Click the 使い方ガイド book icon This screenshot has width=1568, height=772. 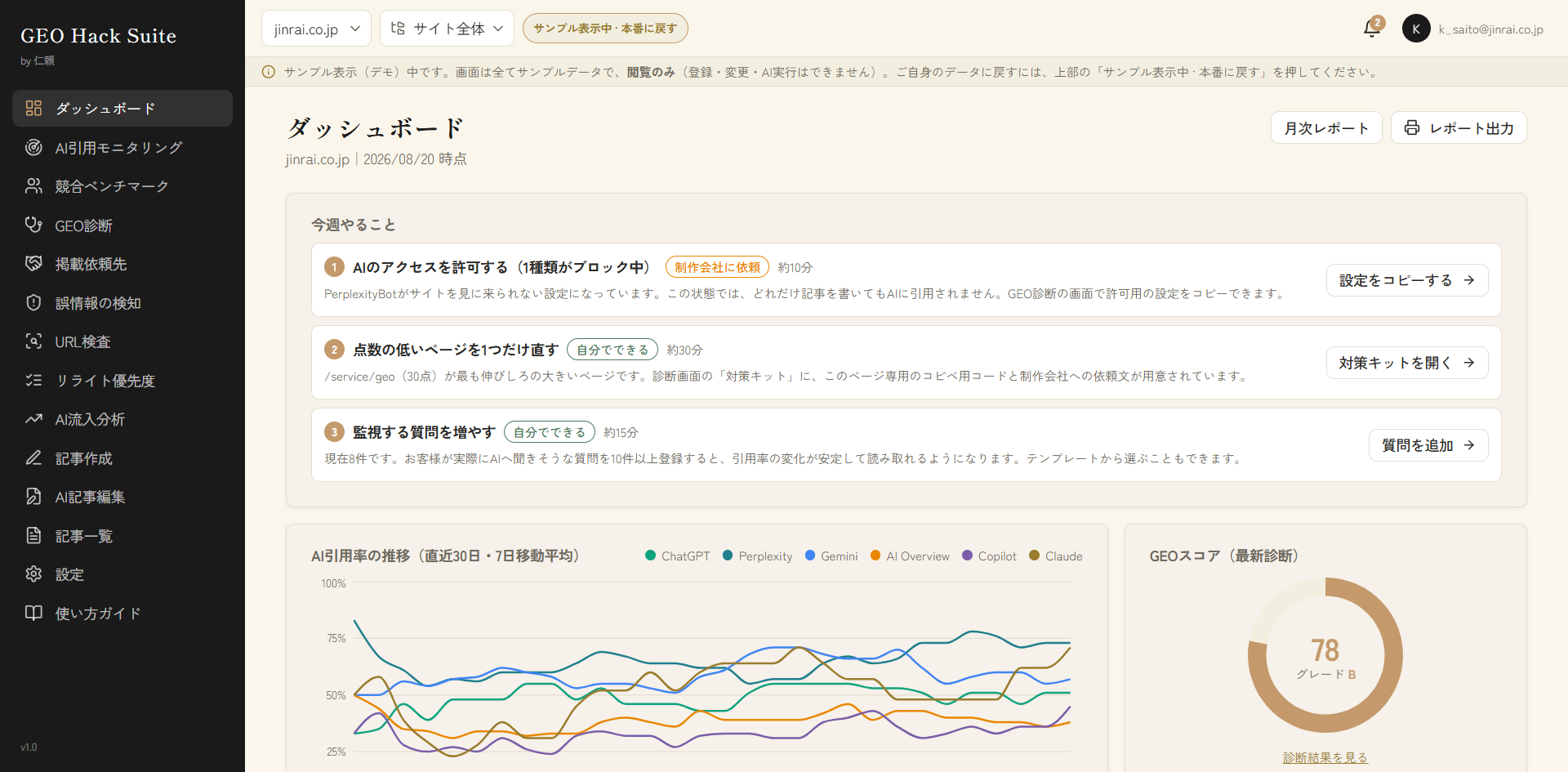(x=33, y=613)
